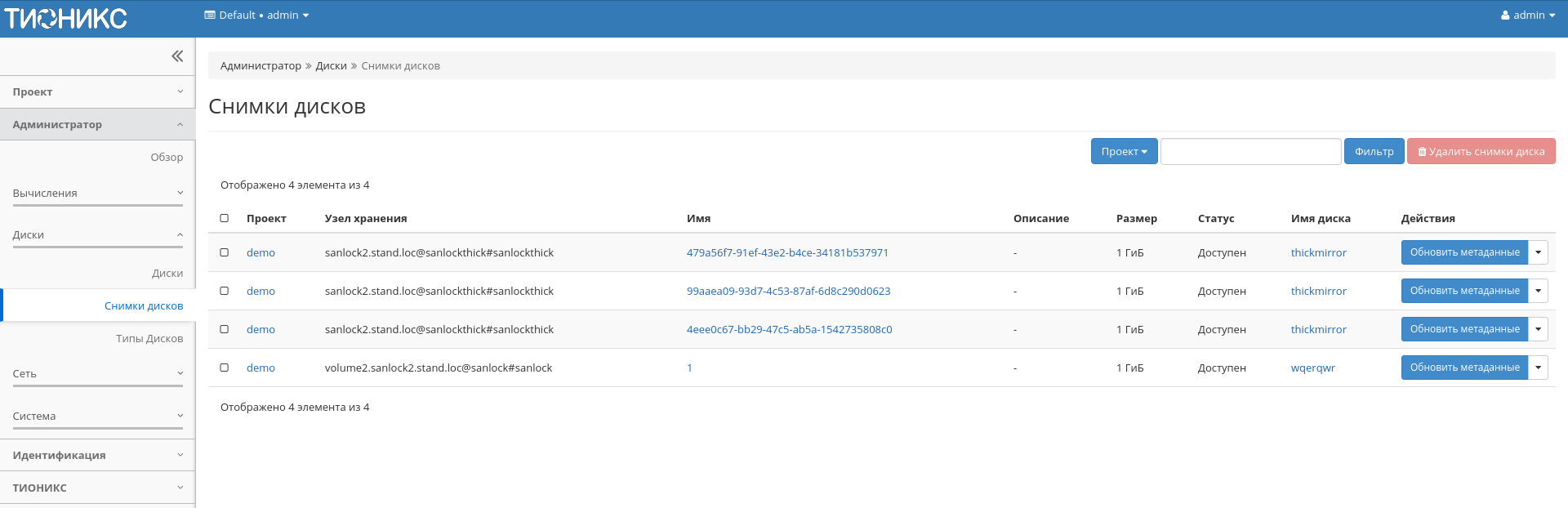Check the box for snapshot 479a56f7
This screenshot has height=508, width=1568.
tap(225, 252)
